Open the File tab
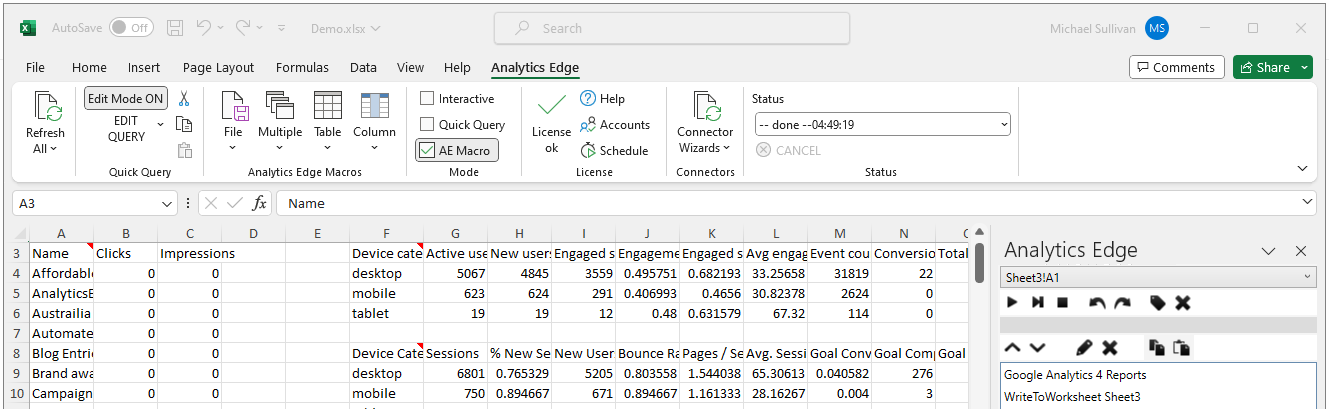Screen dimensions: 1329x409 click(35, 67)
